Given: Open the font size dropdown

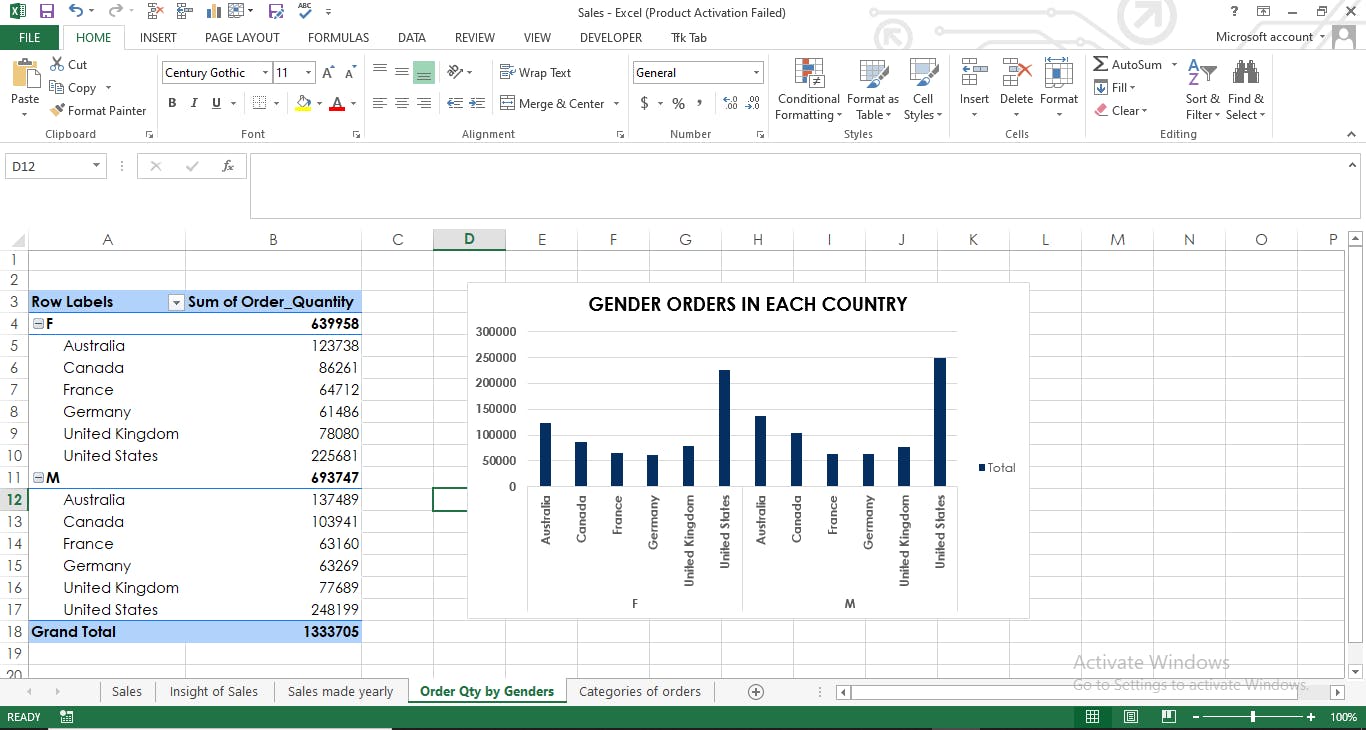Looking at the screenshot, I should [x=308, y=73].
